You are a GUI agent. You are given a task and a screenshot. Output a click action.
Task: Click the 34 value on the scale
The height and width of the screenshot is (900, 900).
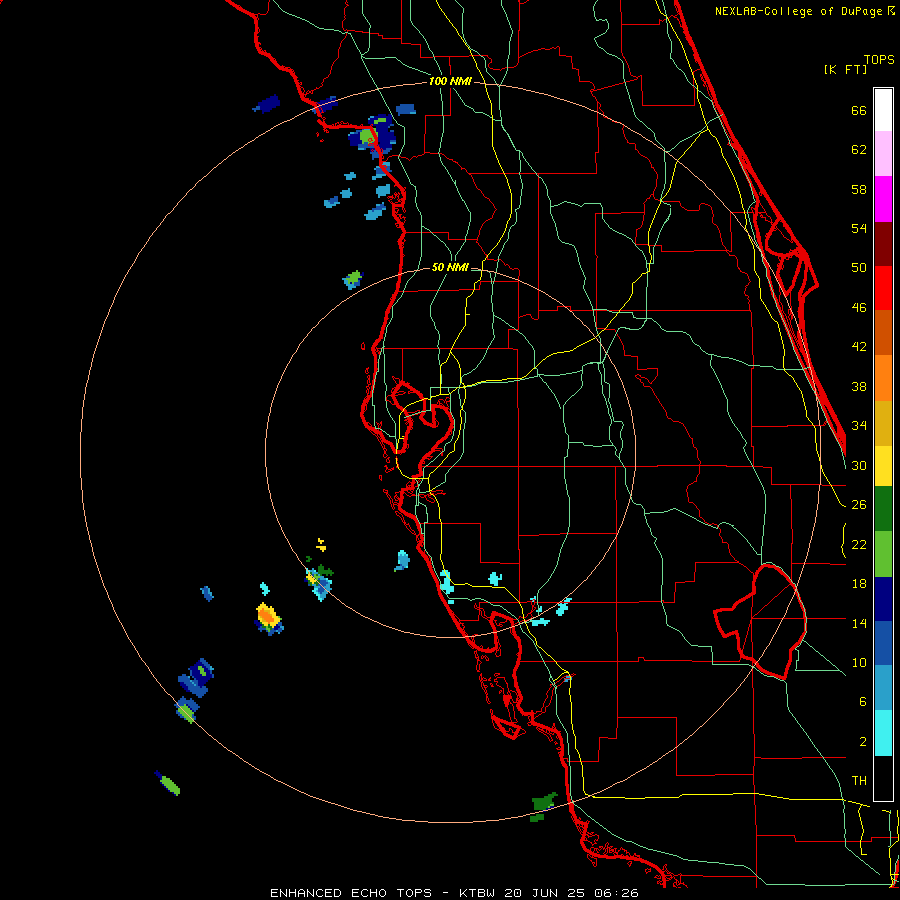[858, 426]
